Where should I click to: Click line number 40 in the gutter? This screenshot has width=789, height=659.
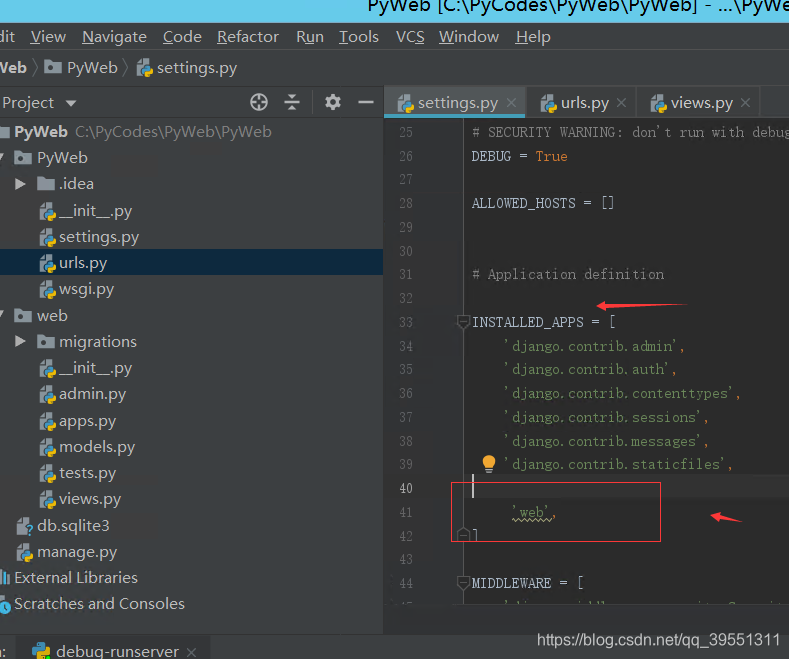pos(406,488)
